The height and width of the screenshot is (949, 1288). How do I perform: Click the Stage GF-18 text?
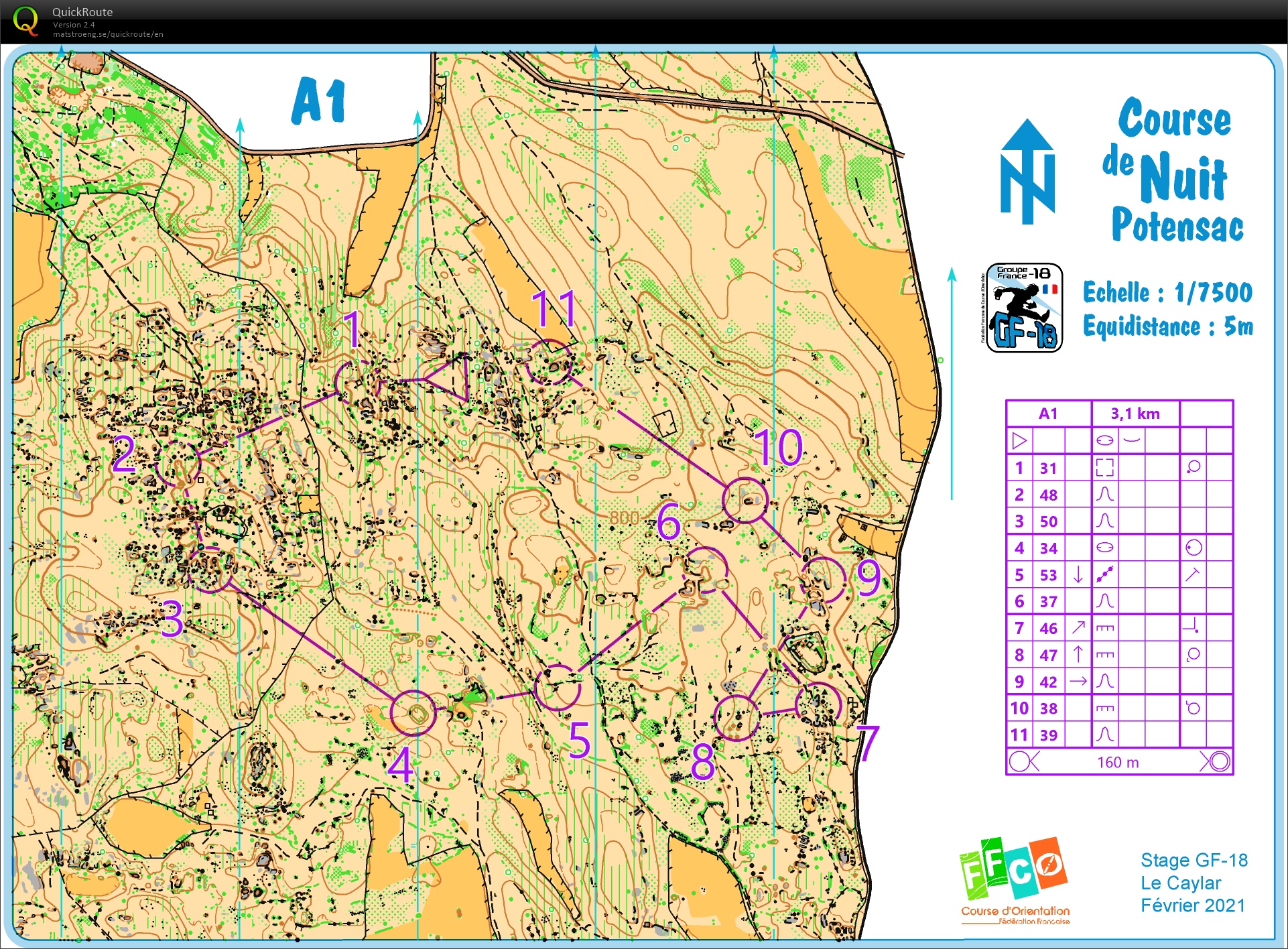point(1194,860)
